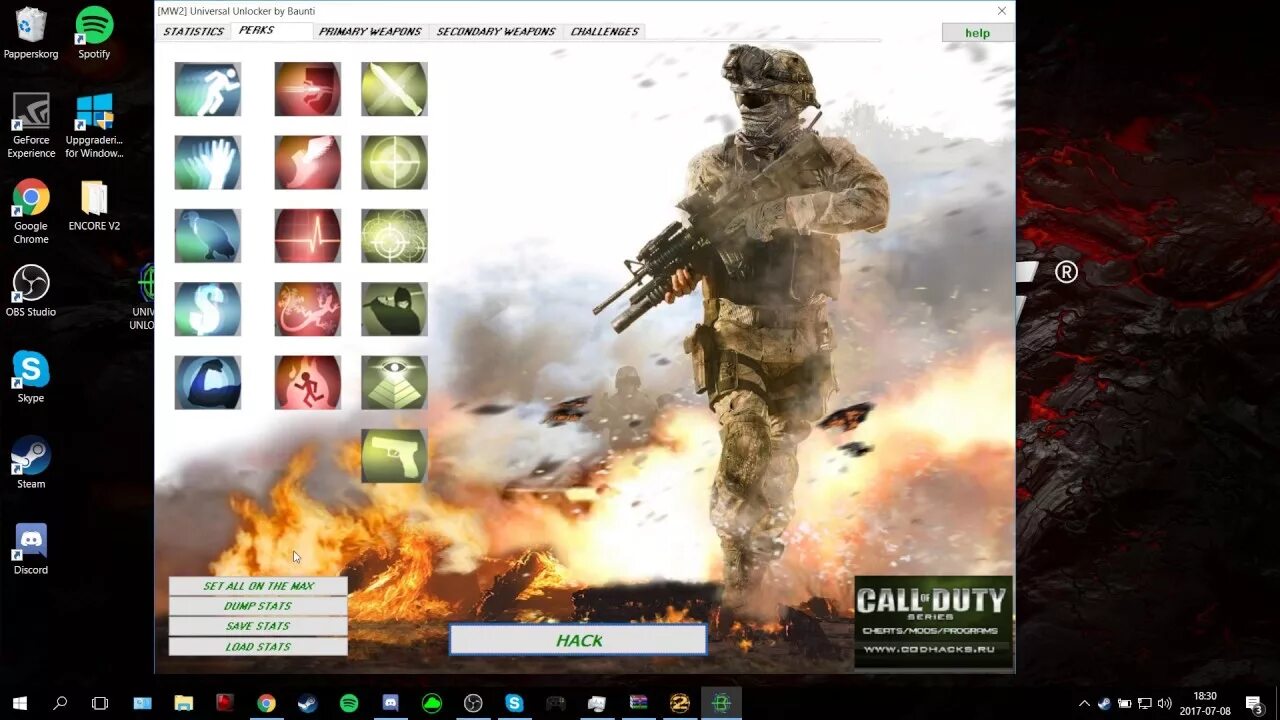
Task: Switch to the Challenges tab
Action: coord(604,31)
